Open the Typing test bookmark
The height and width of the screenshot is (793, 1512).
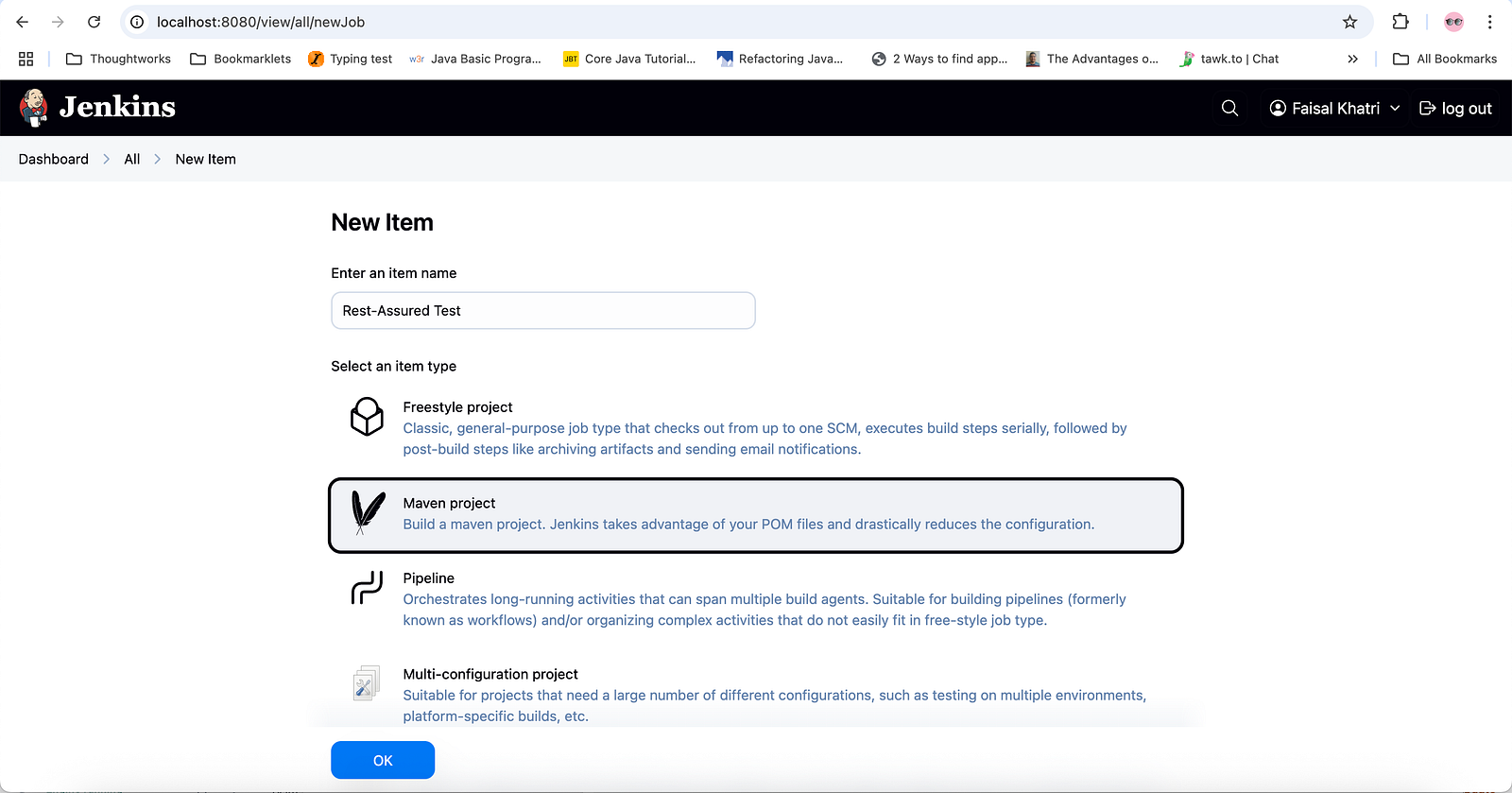350,59
